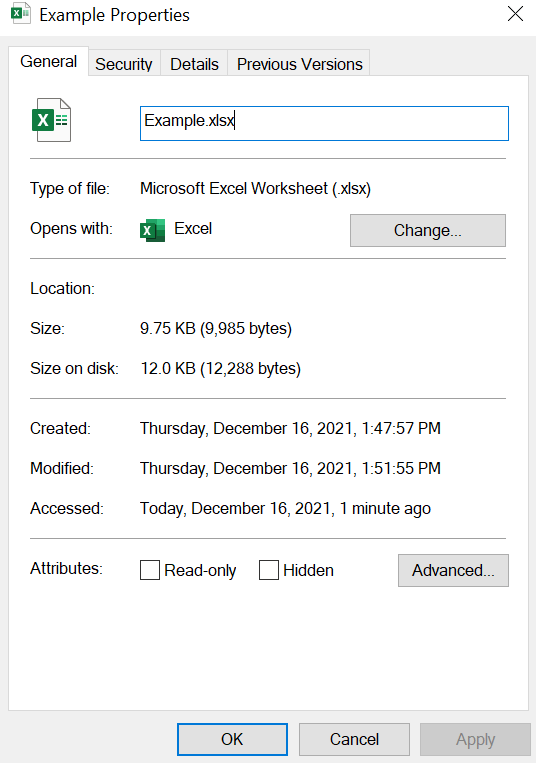536x763 pixels.
Task: Click the large Excel file icon
Action: coord(52,120)
